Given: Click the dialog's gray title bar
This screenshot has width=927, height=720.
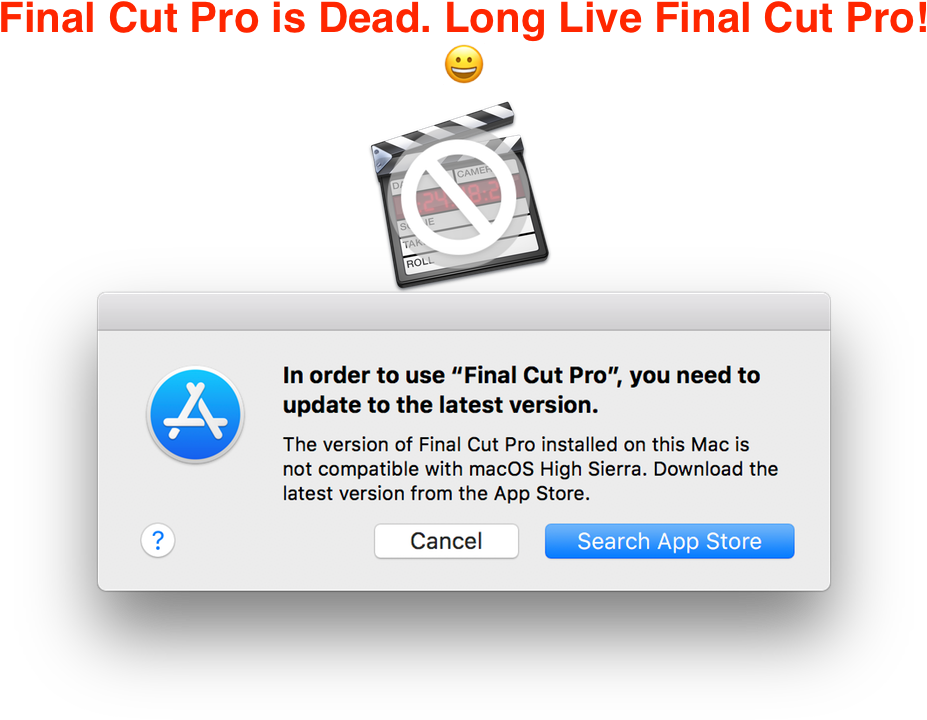Looking at the screenshot, I should (464, 312).
